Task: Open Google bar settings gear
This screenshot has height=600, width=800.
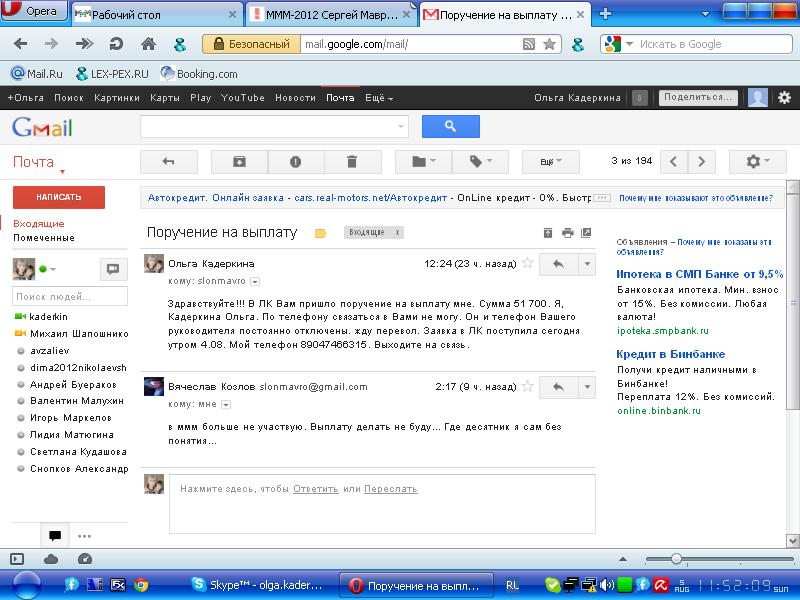Action: coord(784,97)
